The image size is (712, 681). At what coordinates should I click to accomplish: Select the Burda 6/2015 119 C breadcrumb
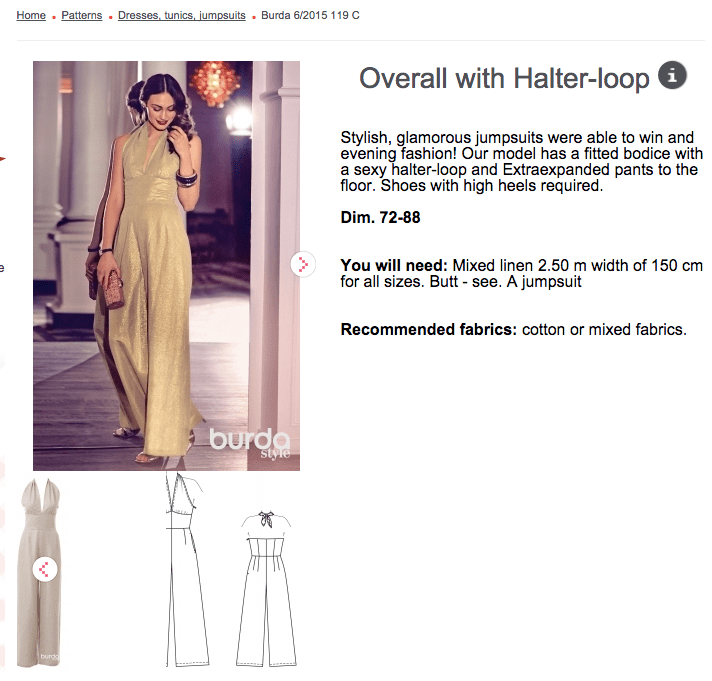(310, 16)
